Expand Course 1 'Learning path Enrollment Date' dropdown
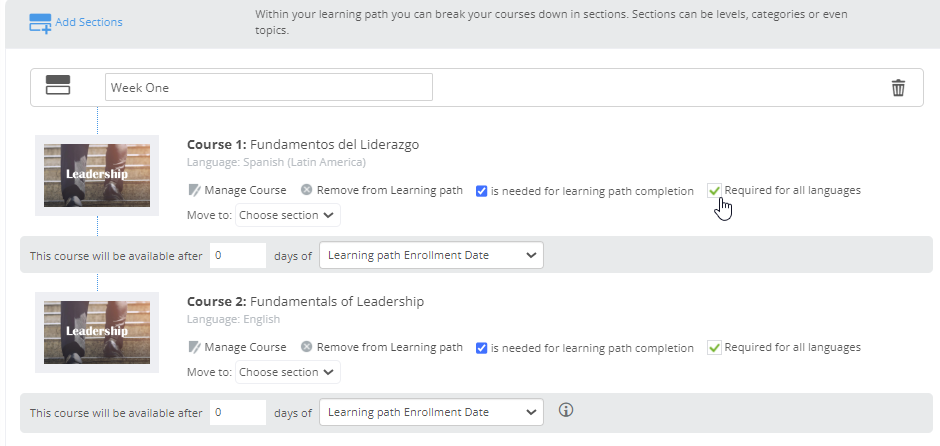This screenshot has height=446, width=940. click(431, 255)
